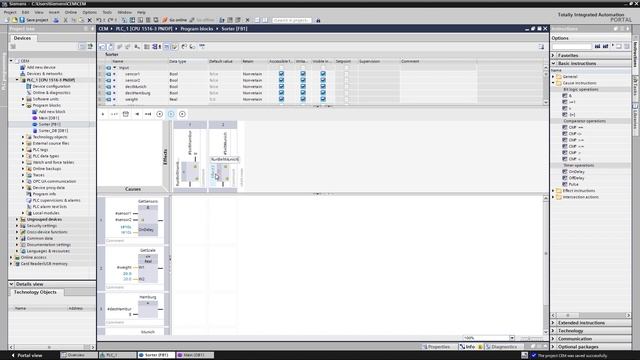Expand the PLC tags folder
Viewport: 640px width, 360px height.
pos(23,150)
